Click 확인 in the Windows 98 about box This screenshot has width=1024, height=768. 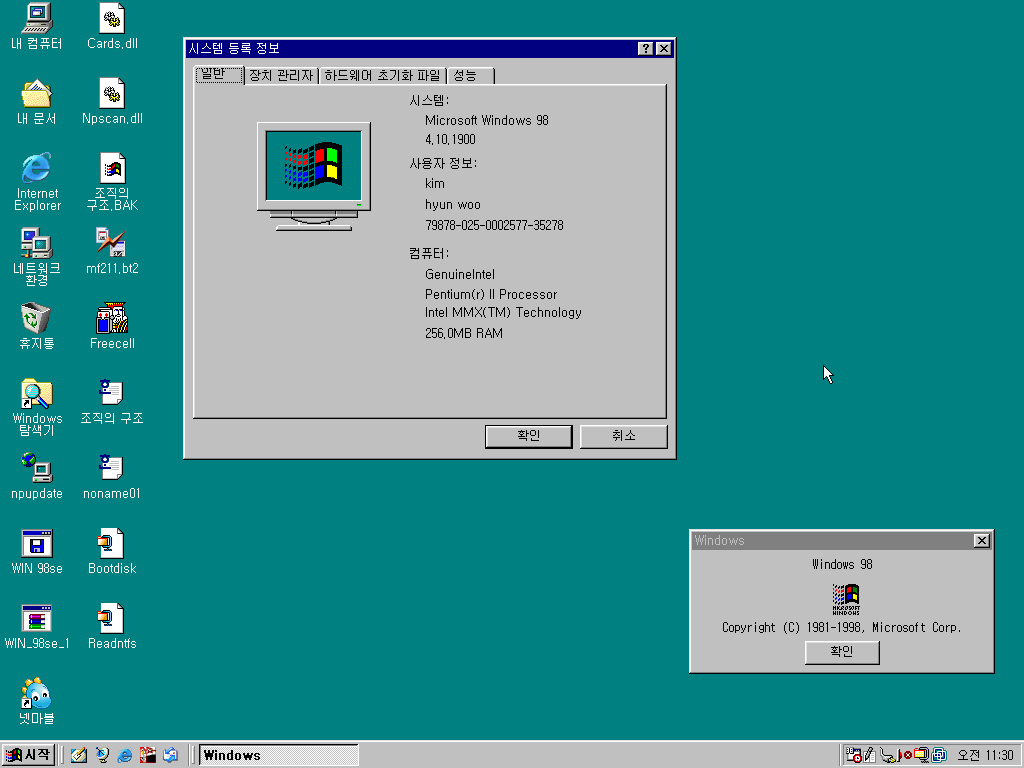point(842,652)
